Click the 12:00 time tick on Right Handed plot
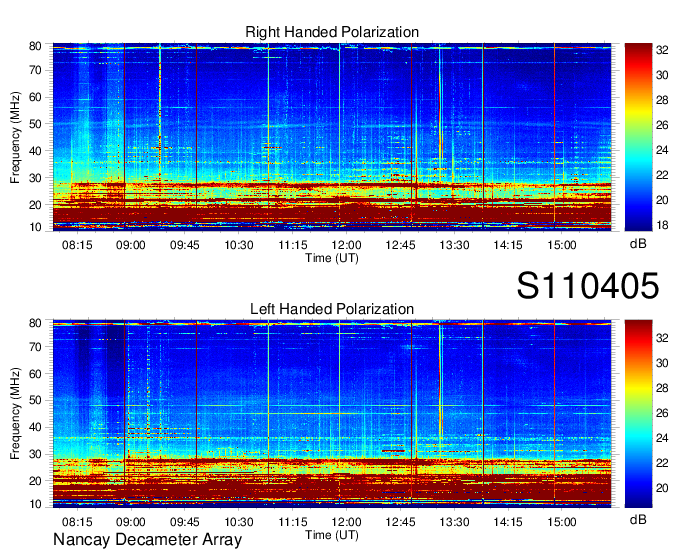680x552 pixels. click(347, 245)
